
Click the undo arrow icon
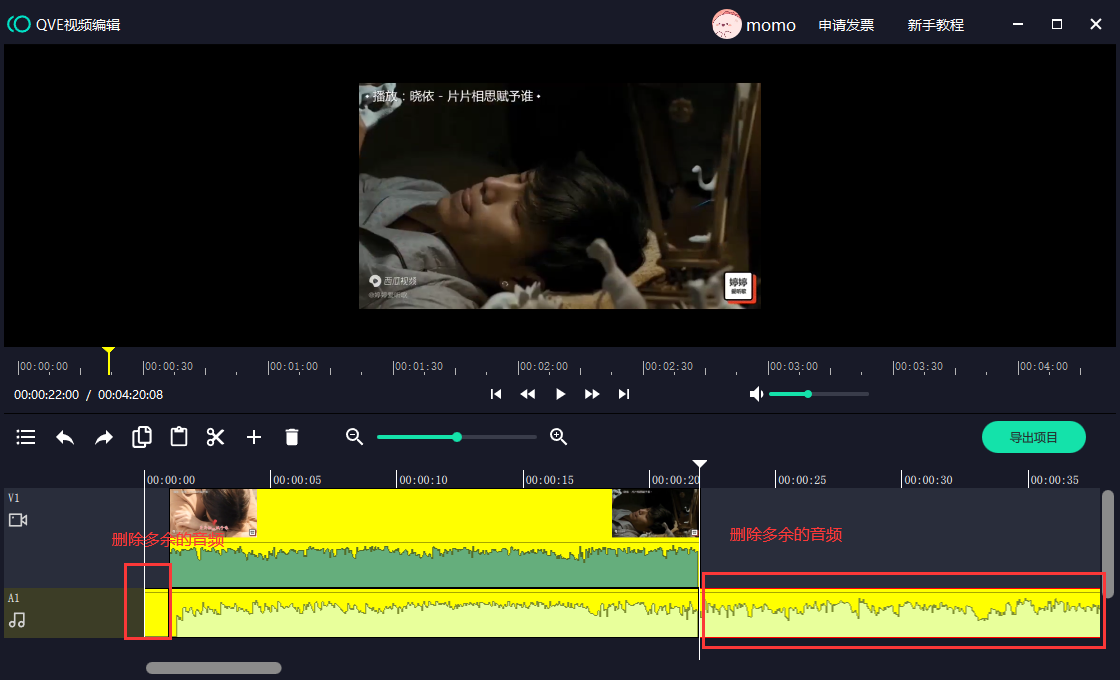coord(65,437)
